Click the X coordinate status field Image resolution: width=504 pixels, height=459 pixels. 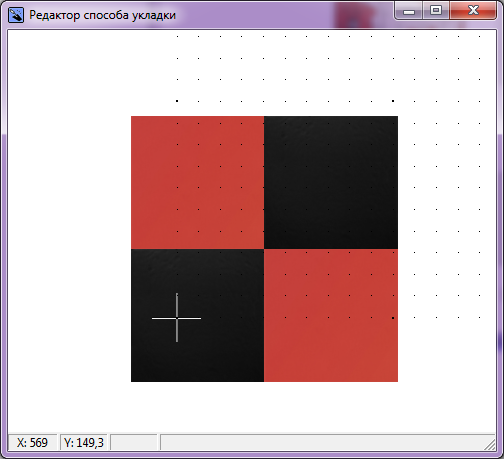coord(32,442)
